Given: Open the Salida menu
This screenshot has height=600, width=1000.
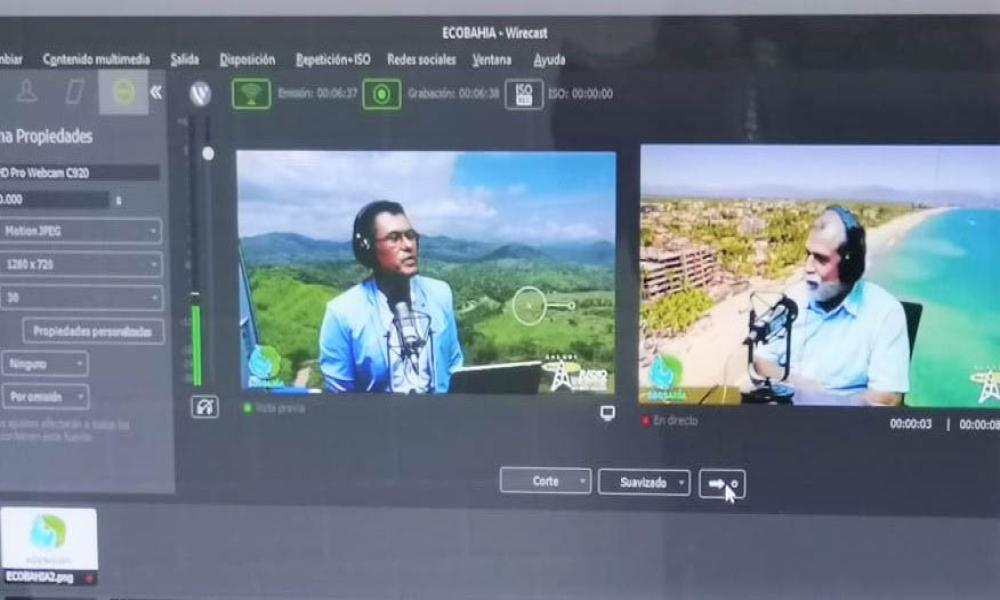Looking at the screenshot, I should tap(184, 60).
